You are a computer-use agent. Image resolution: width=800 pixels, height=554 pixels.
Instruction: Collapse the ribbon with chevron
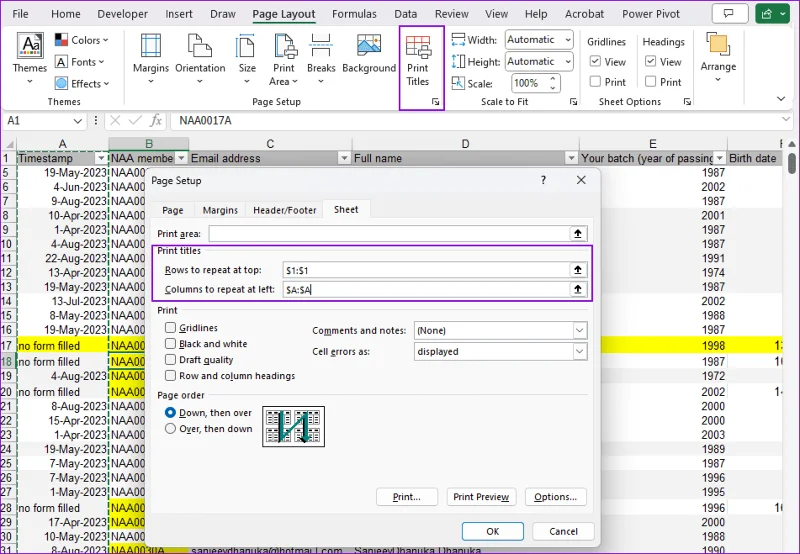click(781, 98)
